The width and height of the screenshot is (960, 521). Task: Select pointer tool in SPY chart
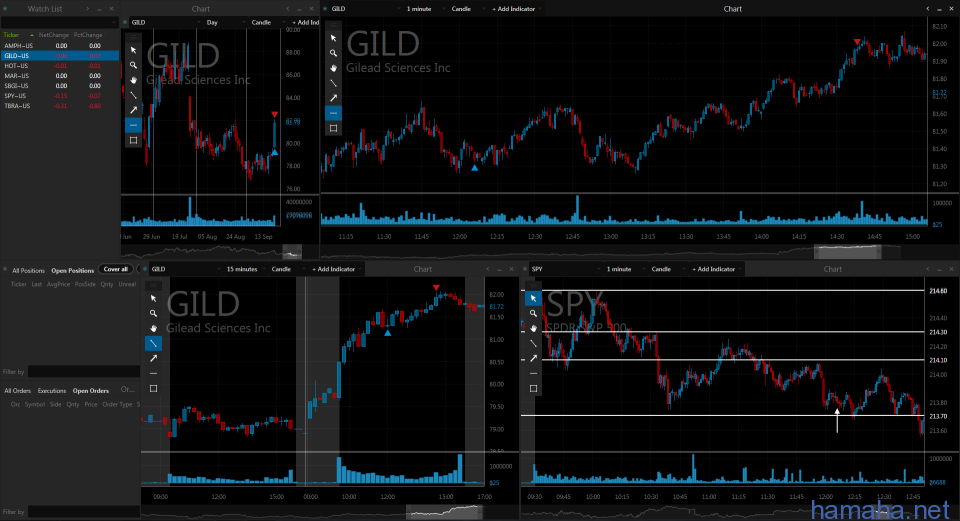point(533,298)
